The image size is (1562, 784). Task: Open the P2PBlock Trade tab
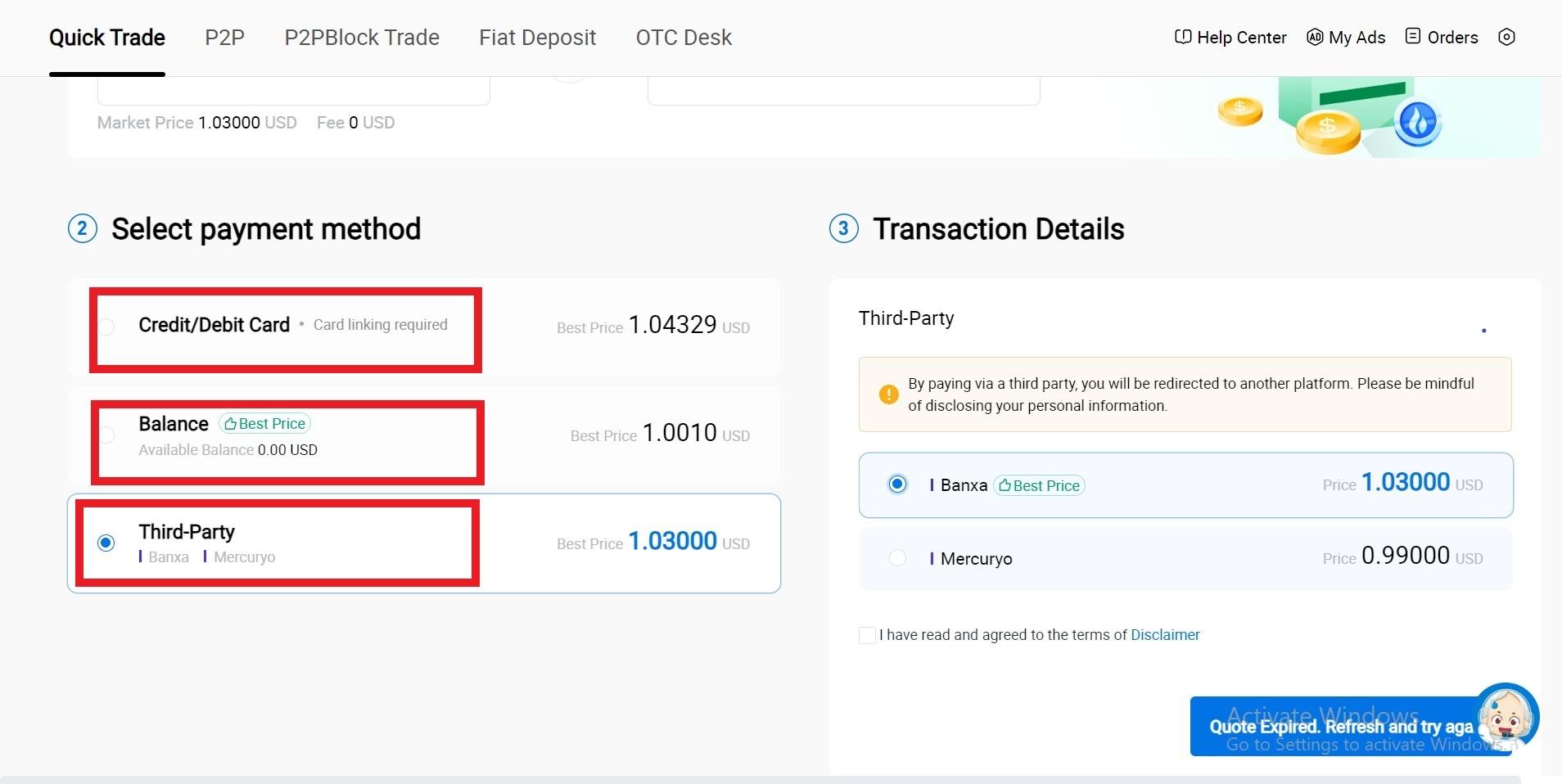click(362, 38)
